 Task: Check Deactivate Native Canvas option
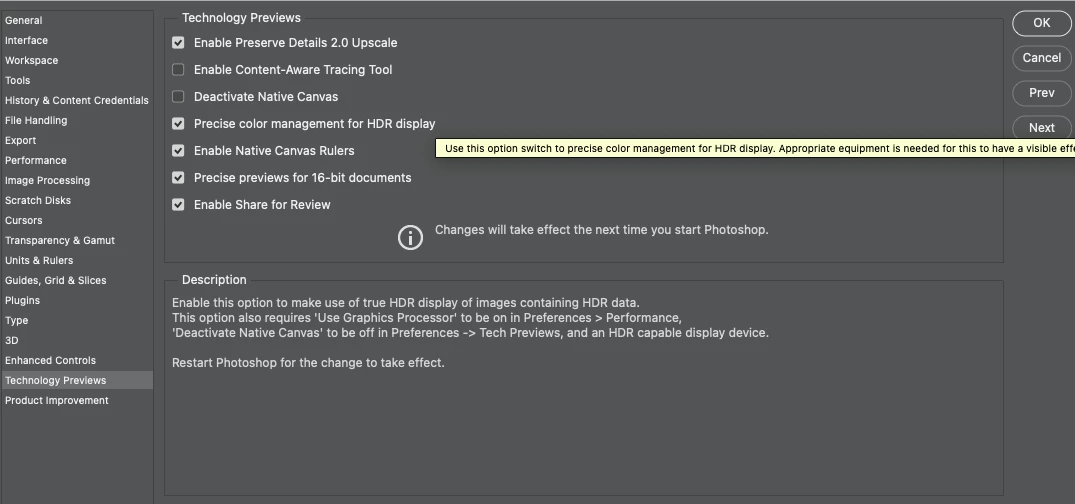[x=178, y=97]
